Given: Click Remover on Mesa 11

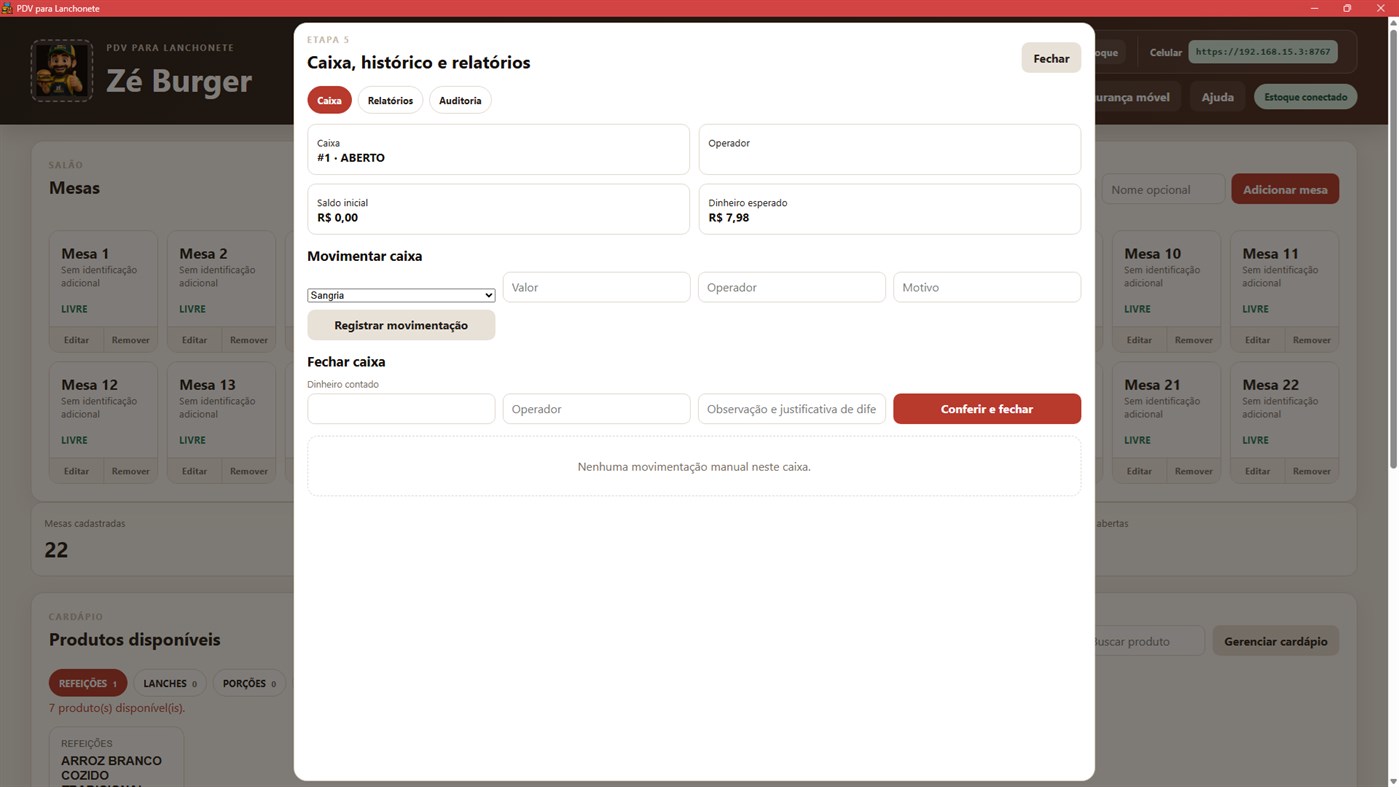Looking at the screenshot, I should 1311,340.
